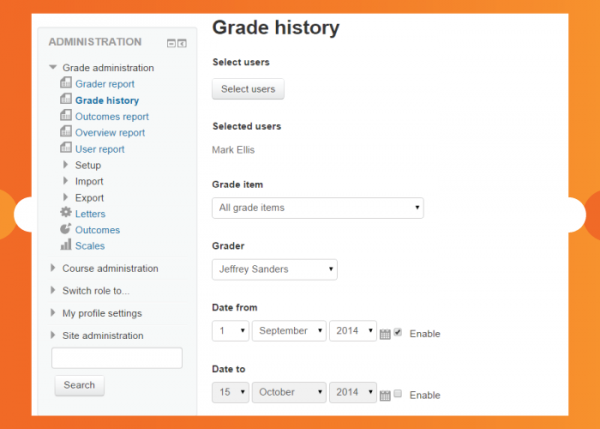The image size is (600, 429).
Task: Click the Scales bar chart icon
Action: (x=66, y=245)
